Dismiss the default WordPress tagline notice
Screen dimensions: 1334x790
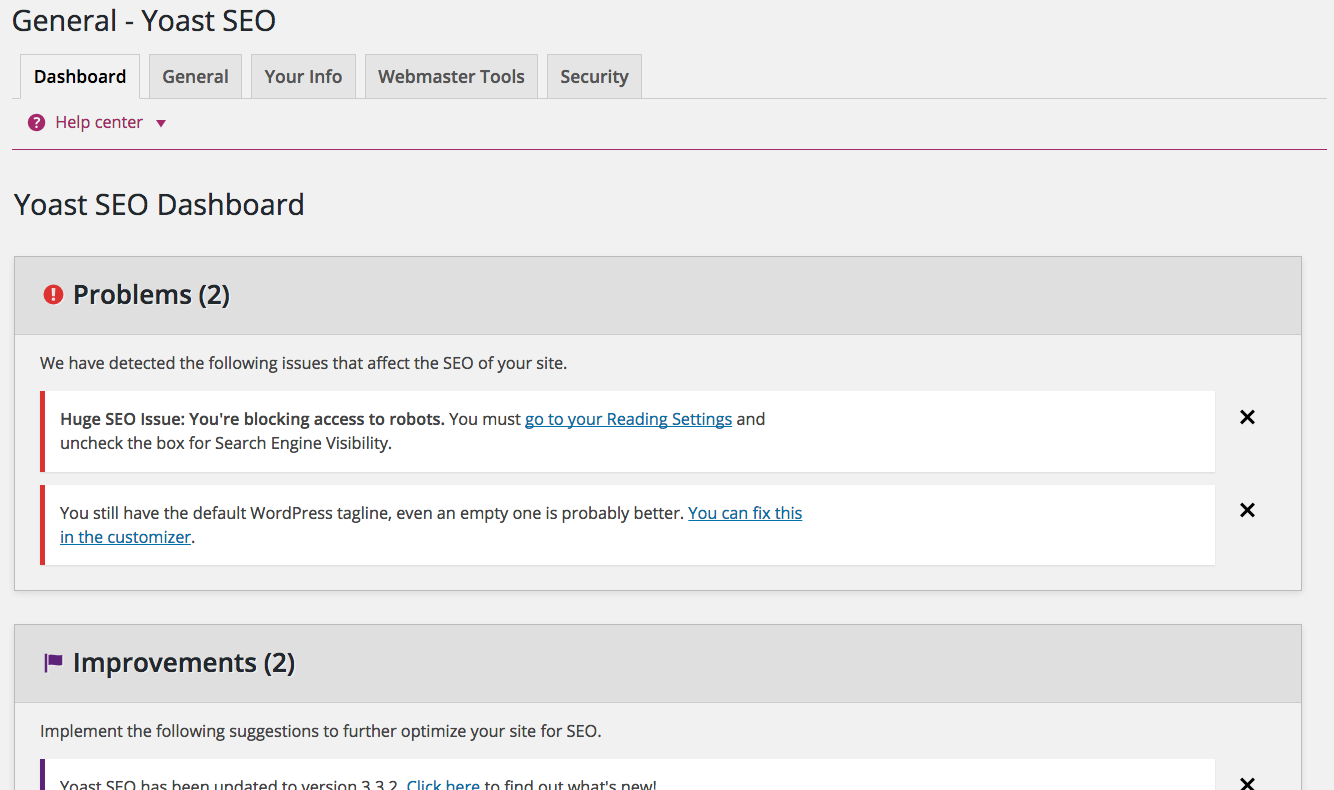pyautogui.click(x=1247, y=510)
